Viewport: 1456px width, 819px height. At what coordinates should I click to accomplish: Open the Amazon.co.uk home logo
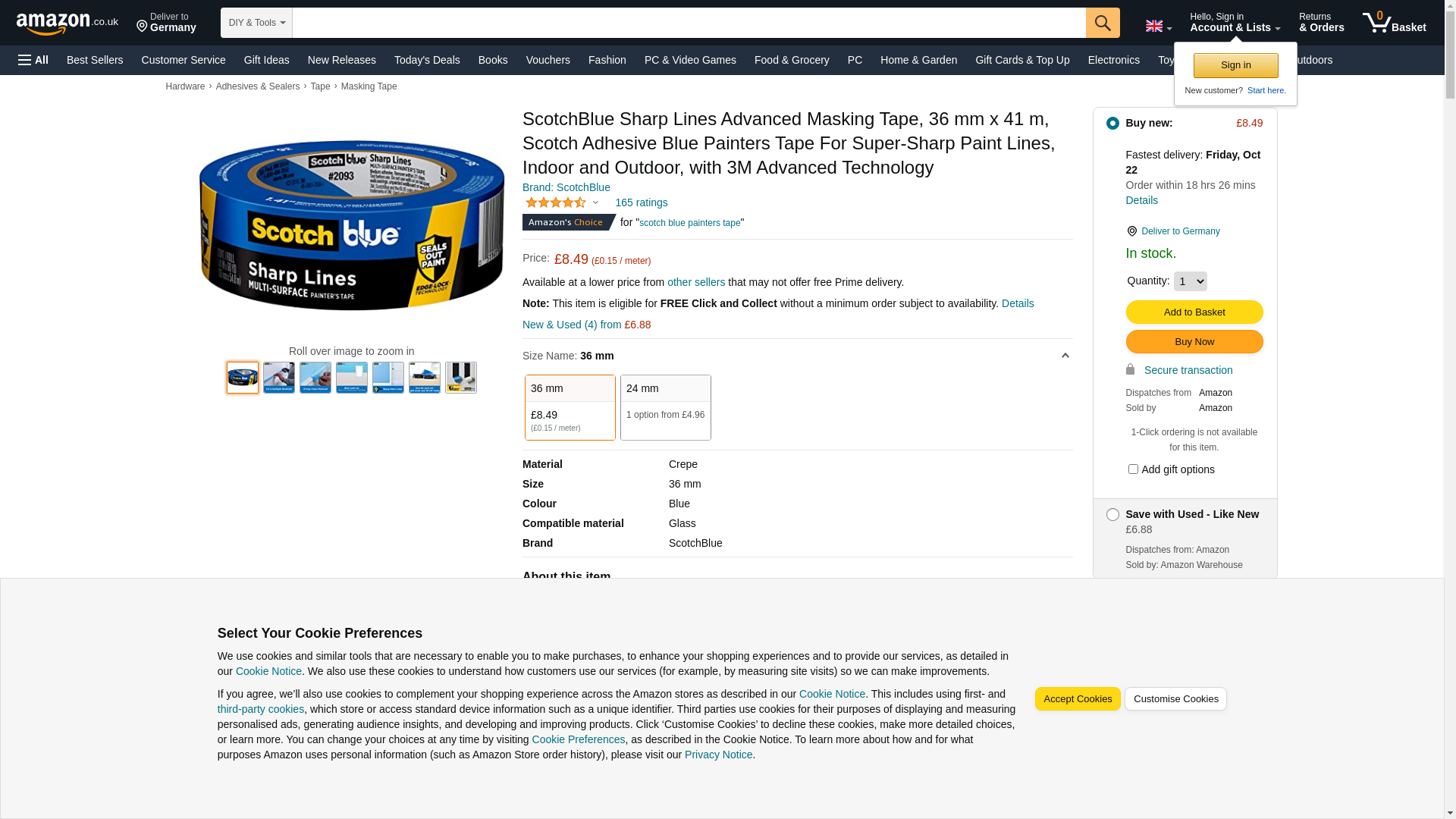tap(67, 24)
